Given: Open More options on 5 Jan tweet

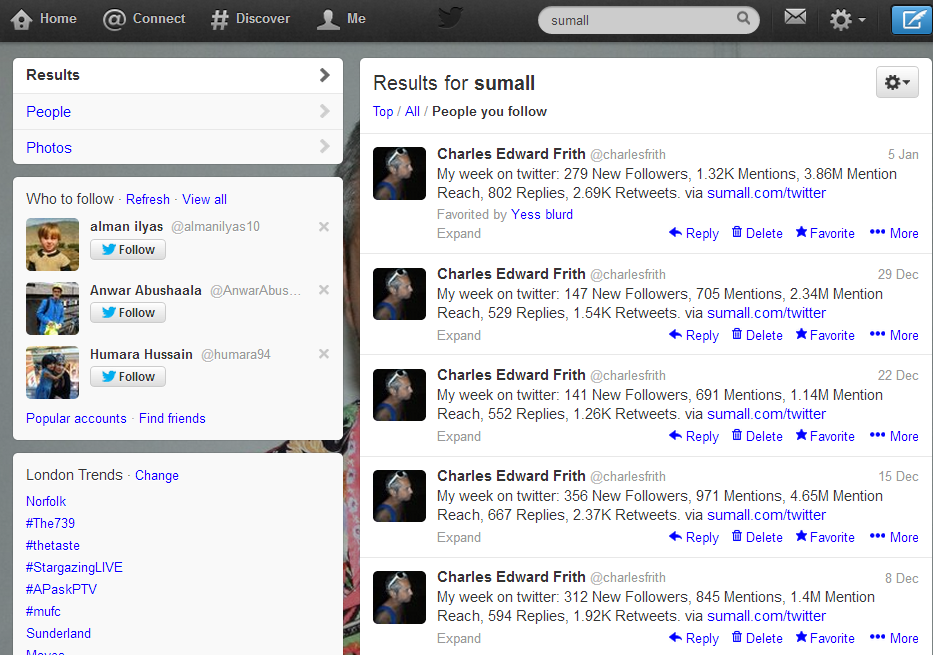Looking at the screenshot, I should point(894,233).
